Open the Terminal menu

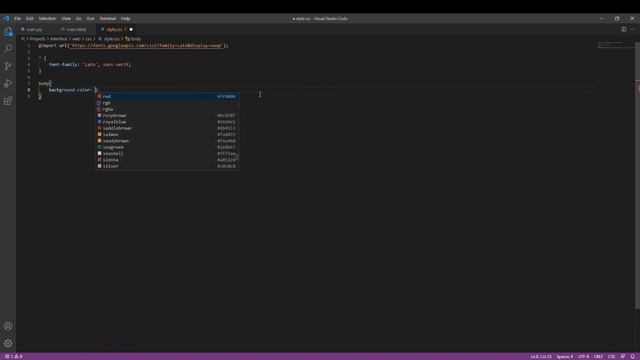(x=108, y=18)
